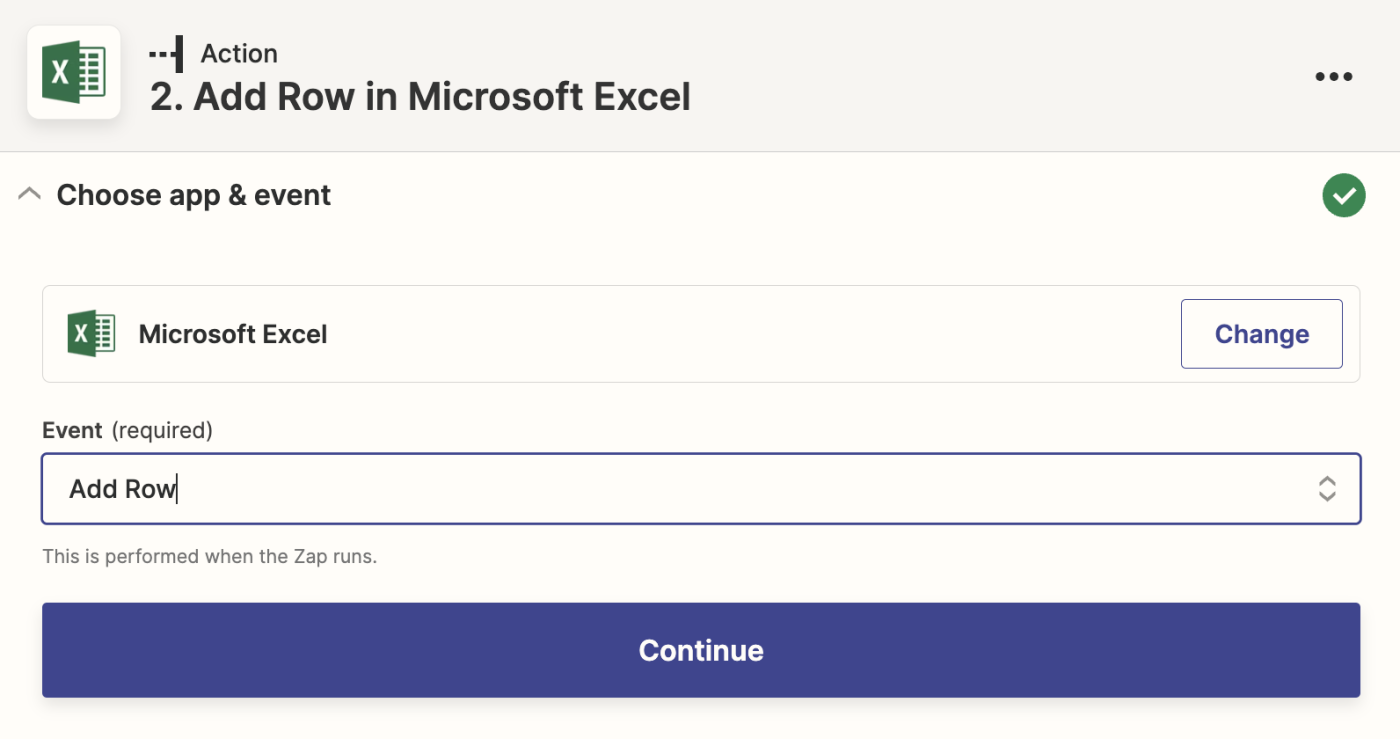The image size is (1400, 739).
Task: Click the 'Add Row' text in Event box
Action: (122, 489)
